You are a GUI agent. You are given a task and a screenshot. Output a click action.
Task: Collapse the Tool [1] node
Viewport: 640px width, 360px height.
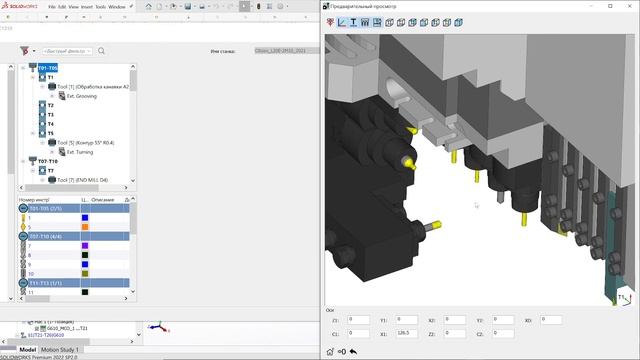[x=42, y=87]
